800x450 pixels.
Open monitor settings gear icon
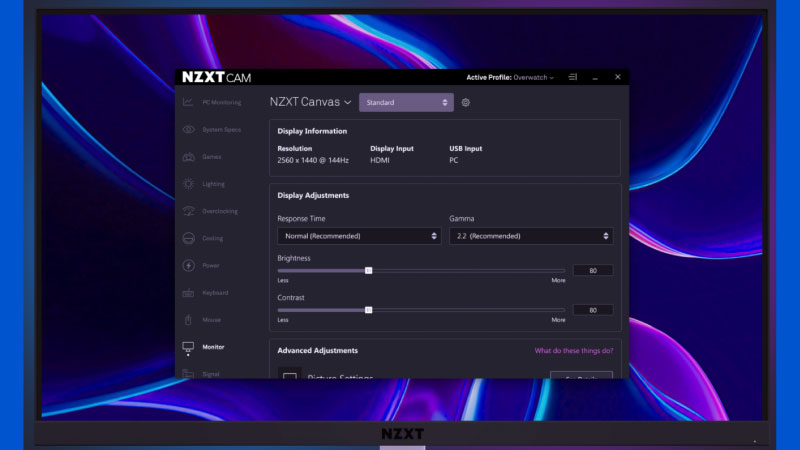[x=466, y=103]
